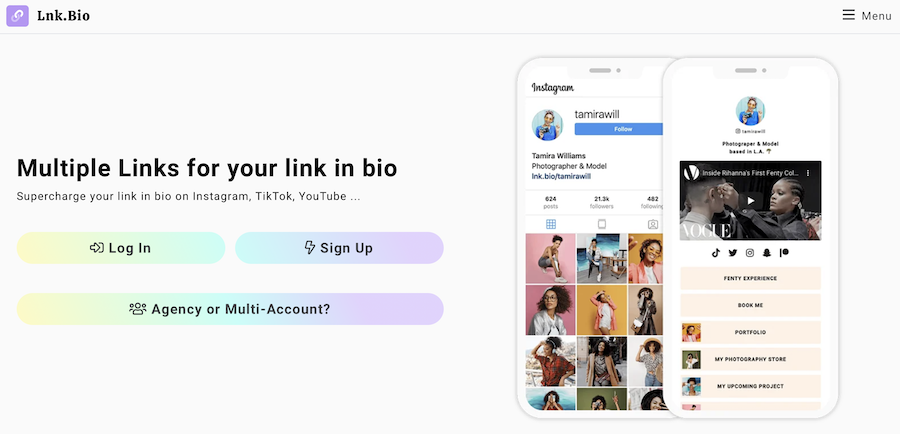
Task: Click the Snapchat ghost icon
Action: [x=767, y=253]
